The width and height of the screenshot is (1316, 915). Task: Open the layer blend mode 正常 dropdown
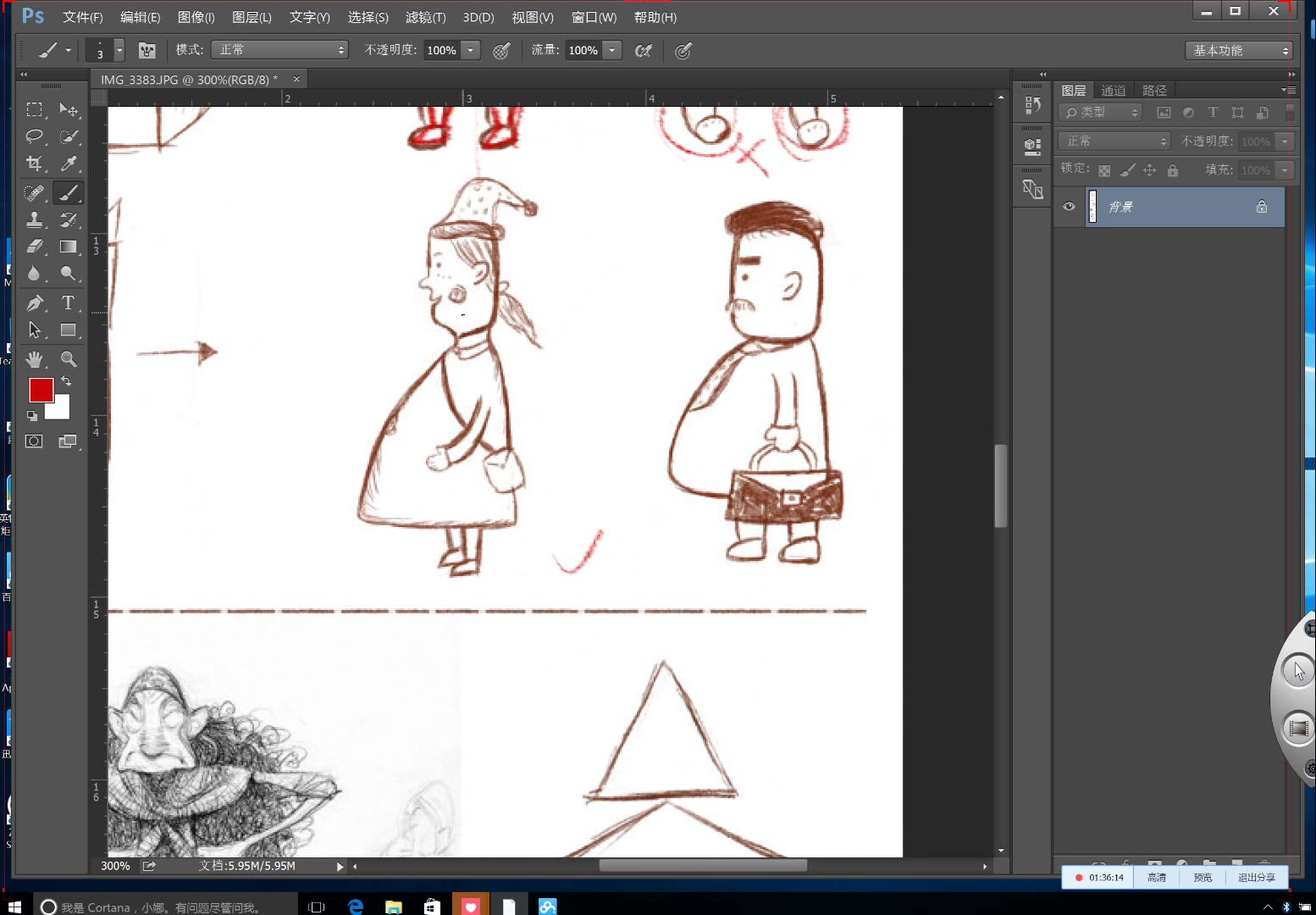(x=1114, y=141)
